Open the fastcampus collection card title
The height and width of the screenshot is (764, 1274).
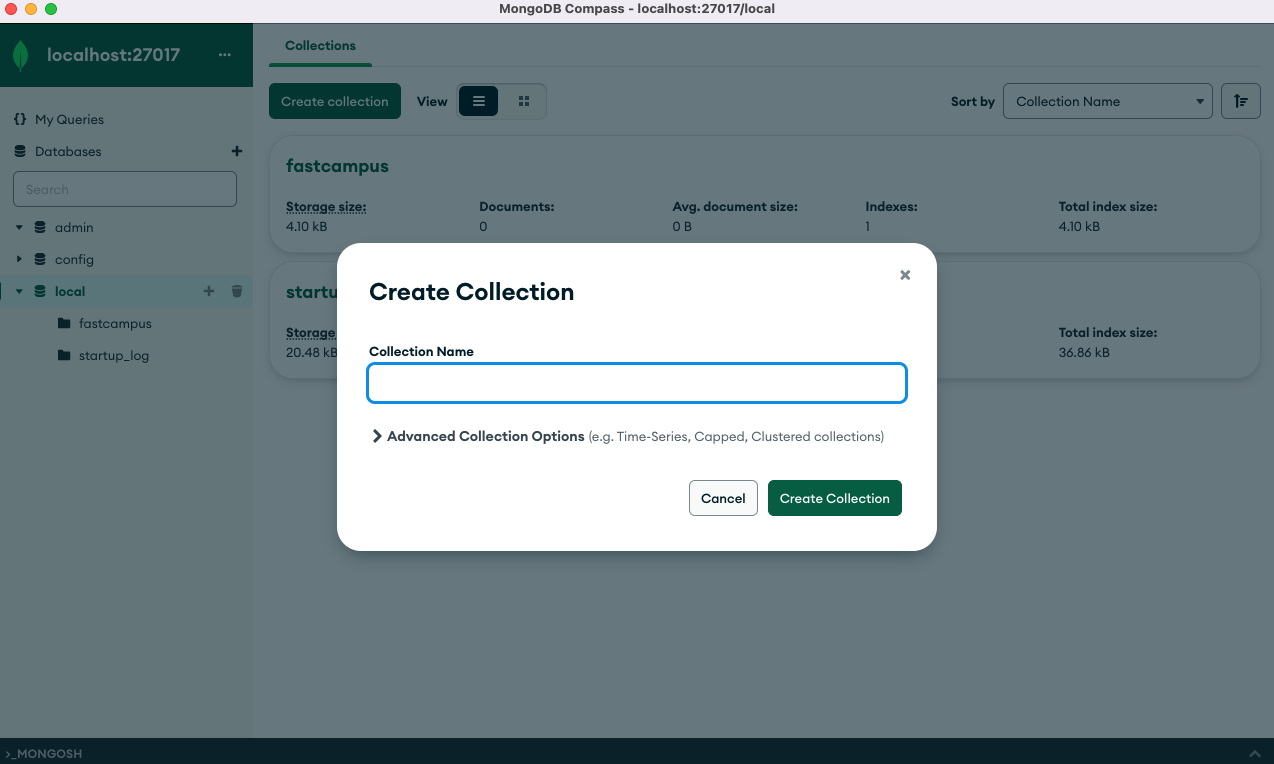[337, 166]
